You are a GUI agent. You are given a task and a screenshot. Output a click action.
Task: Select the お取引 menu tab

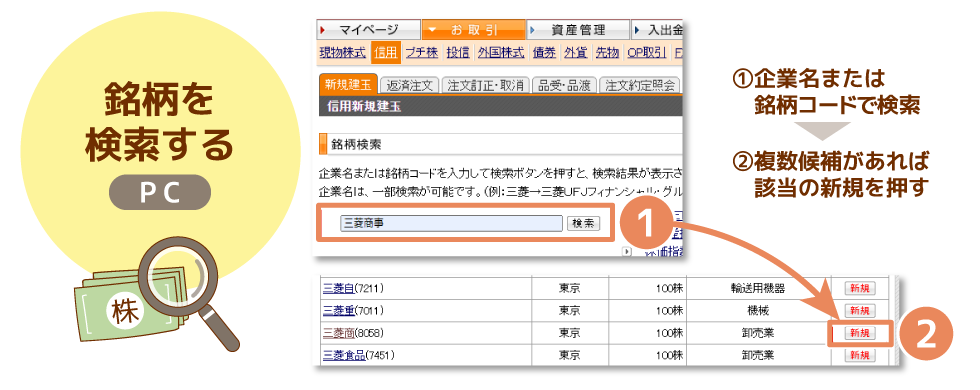tap(473, 29)
